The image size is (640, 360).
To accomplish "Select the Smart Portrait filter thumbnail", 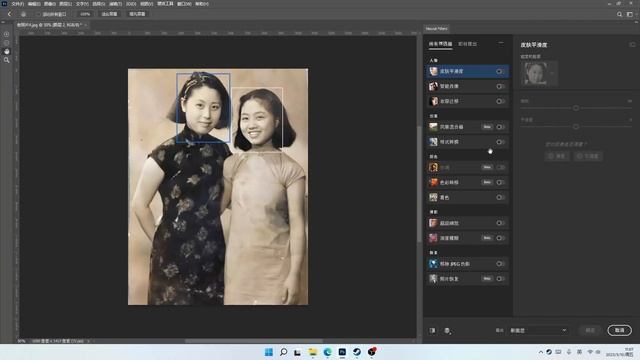I will [433, 86].
